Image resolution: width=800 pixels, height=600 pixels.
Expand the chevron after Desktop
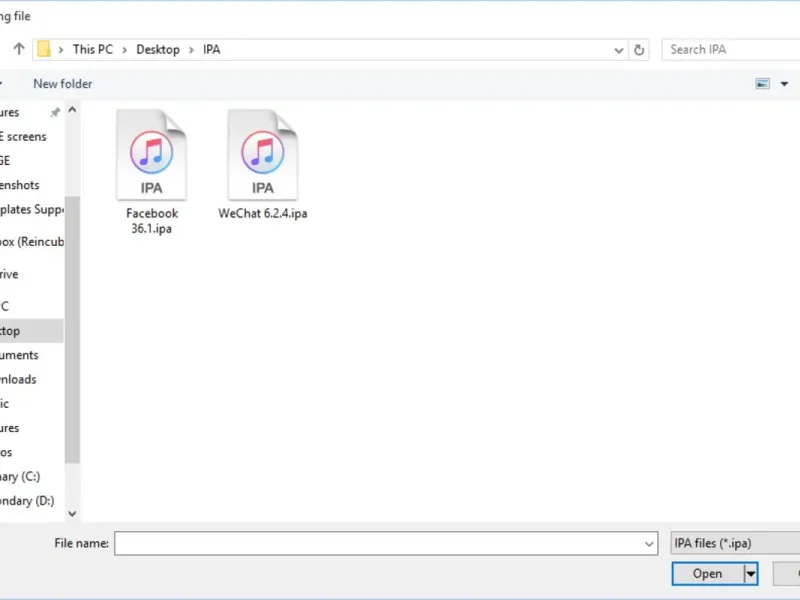(x=191, y=50)
